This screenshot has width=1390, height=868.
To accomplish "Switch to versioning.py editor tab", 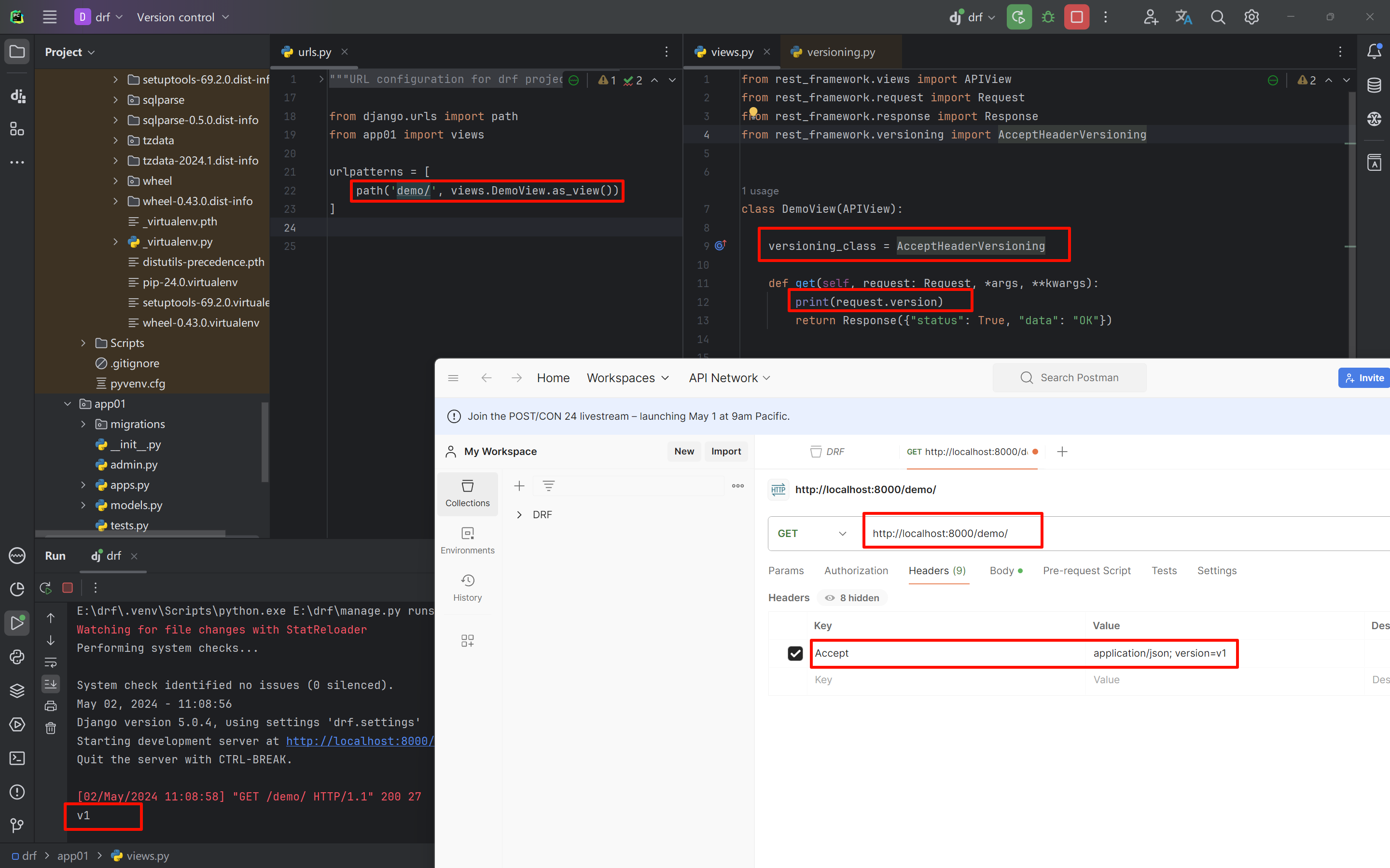I will coord(840,52).
